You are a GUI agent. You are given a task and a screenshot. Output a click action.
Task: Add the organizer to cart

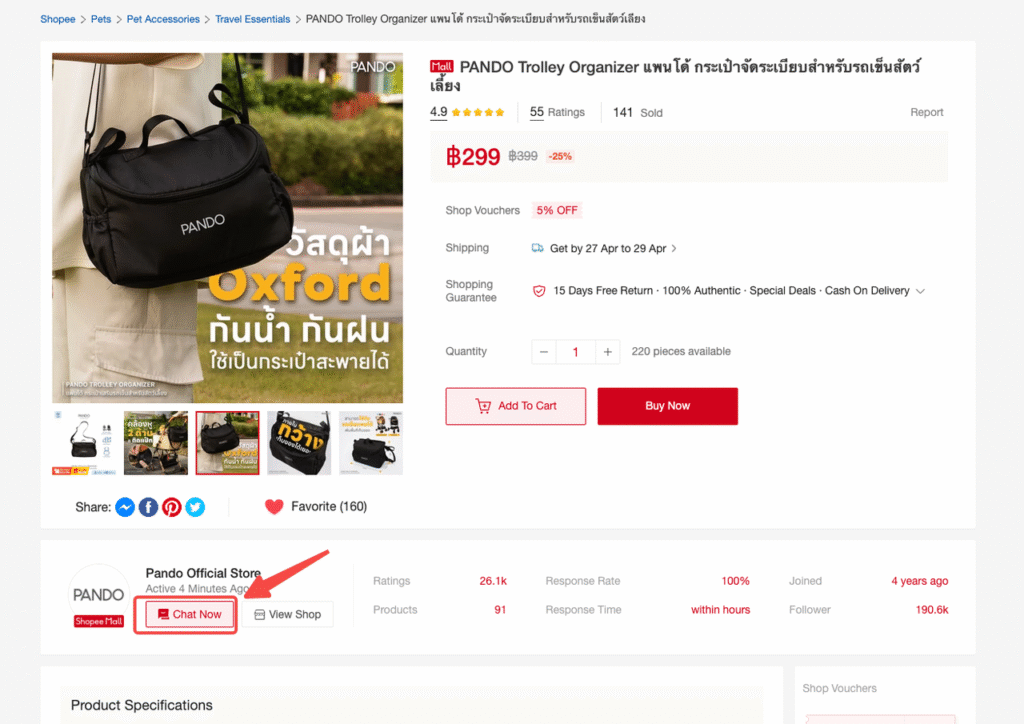point(516,406)
